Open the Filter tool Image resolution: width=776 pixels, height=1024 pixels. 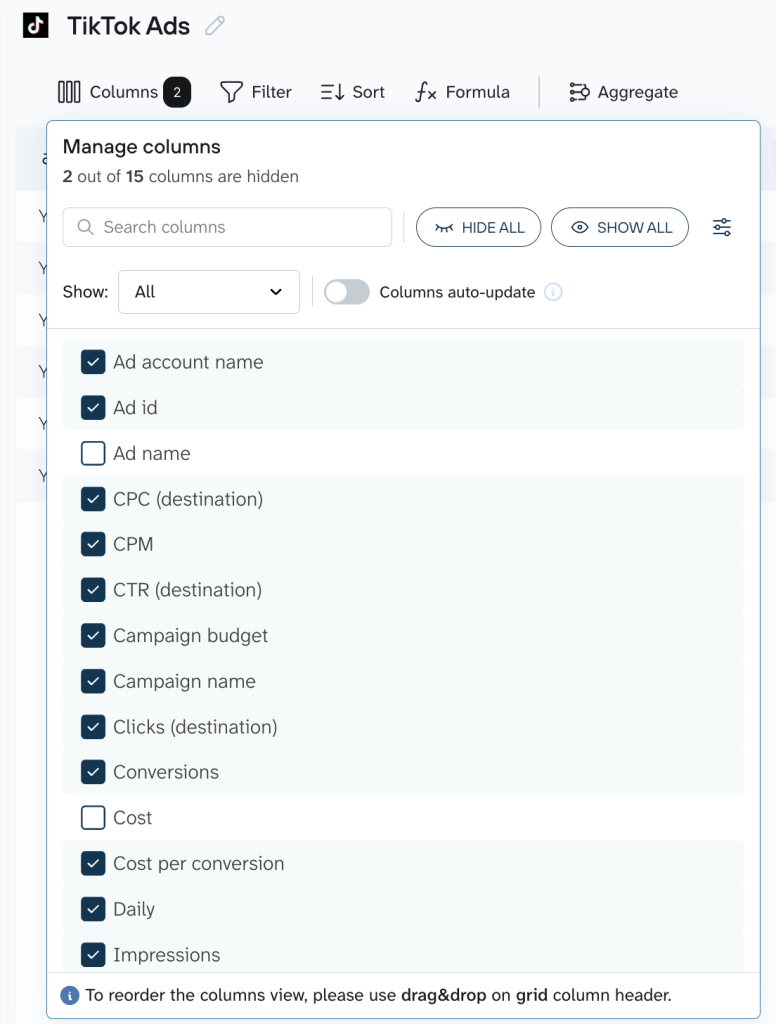256,91
